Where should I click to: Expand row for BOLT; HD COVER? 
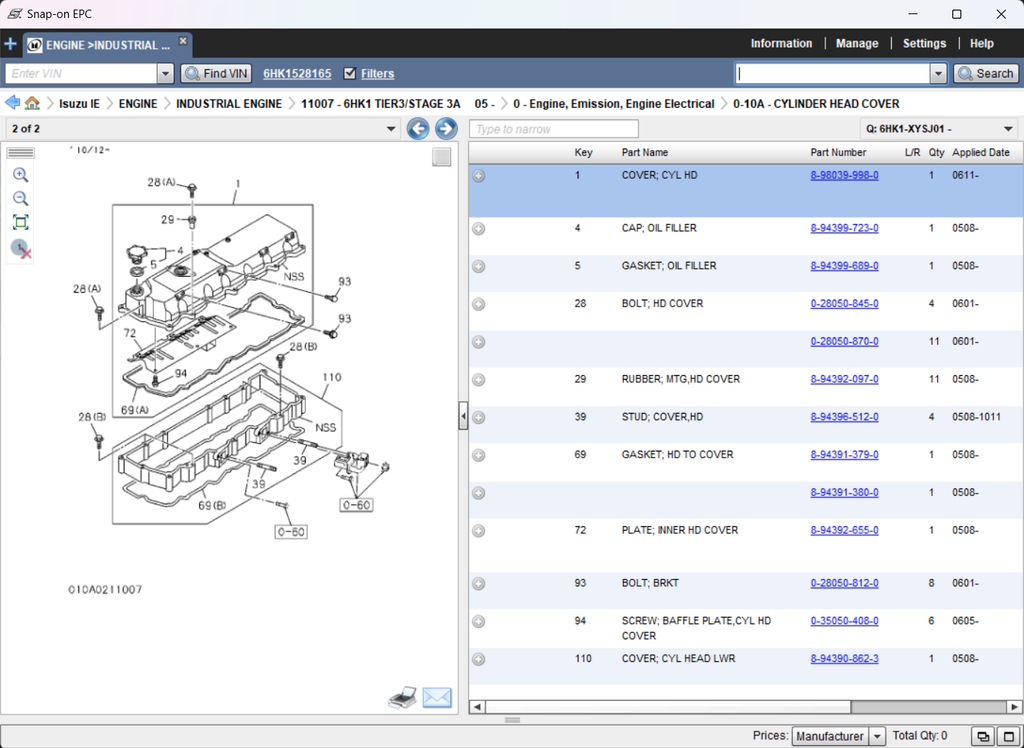pyautogui.click(x=479, y=304)
